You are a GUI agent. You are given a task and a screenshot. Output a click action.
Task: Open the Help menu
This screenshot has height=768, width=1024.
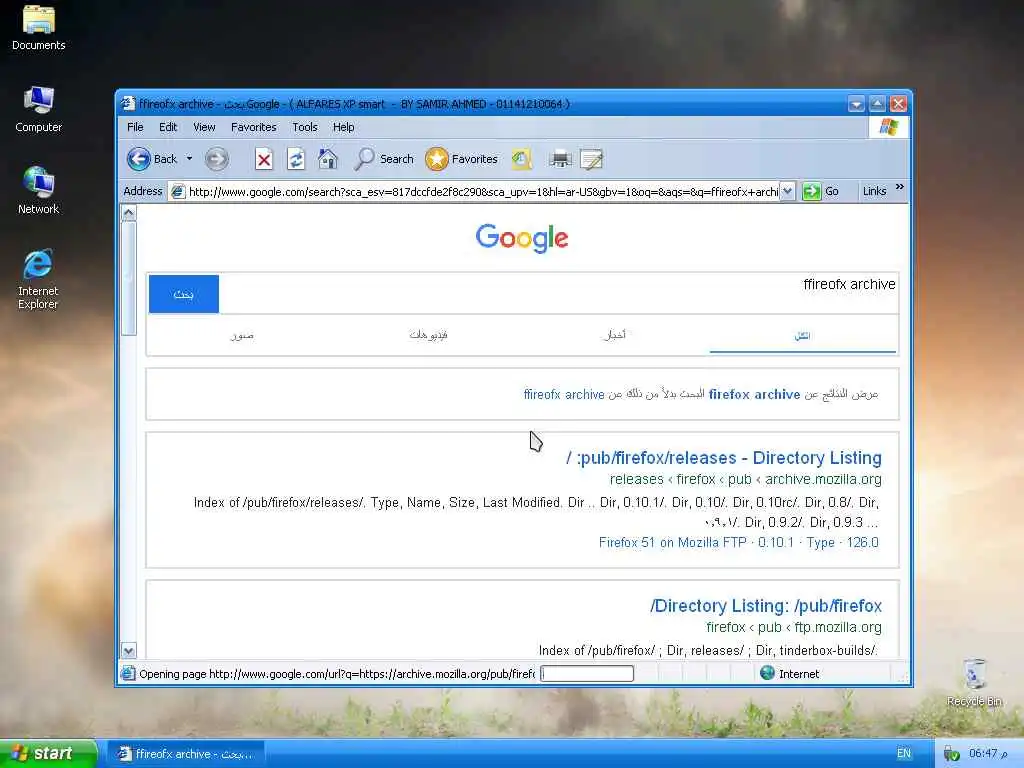coord(344,127)
